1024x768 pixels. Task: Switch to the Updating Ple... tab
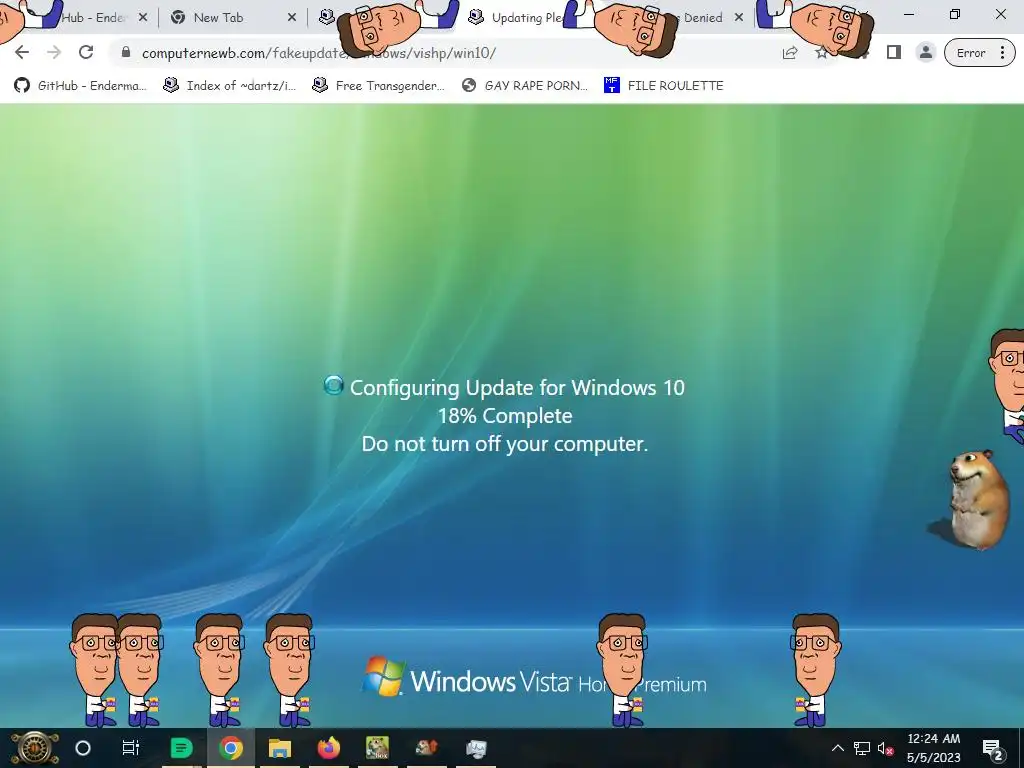(527, 18)
